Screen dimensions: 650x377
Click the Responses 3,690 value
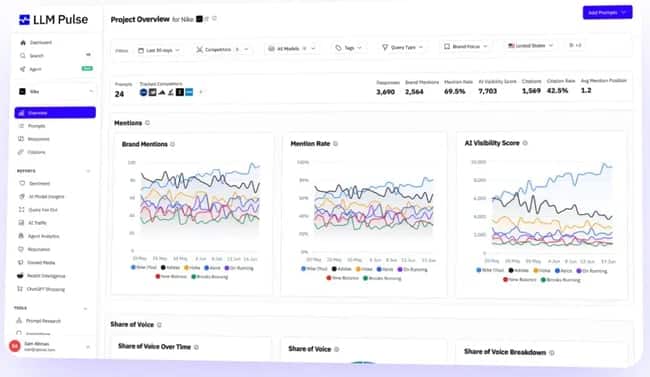click(386, 92)
